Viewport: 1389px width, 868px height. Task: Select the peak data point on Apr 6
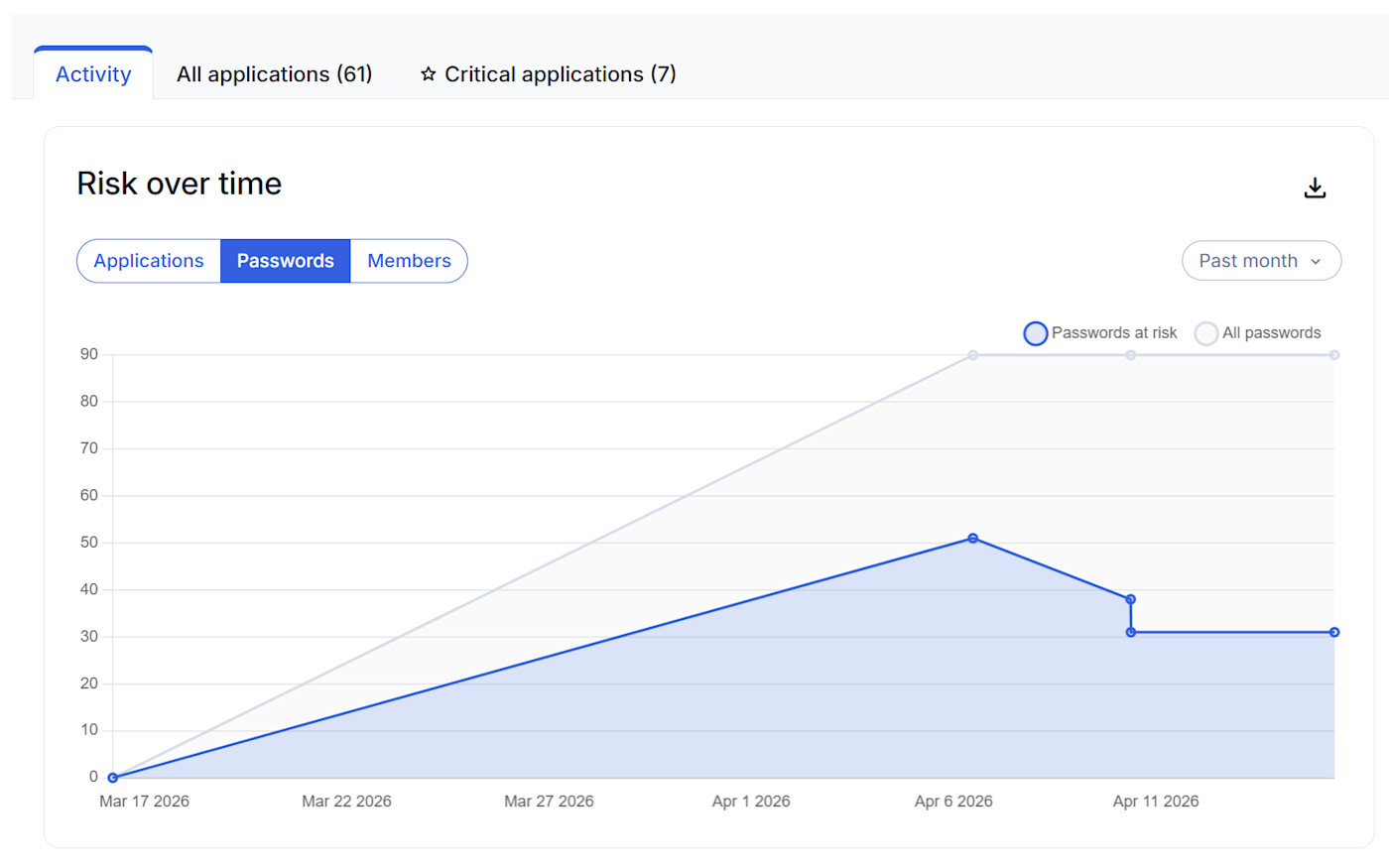click(x=973, y=539)
